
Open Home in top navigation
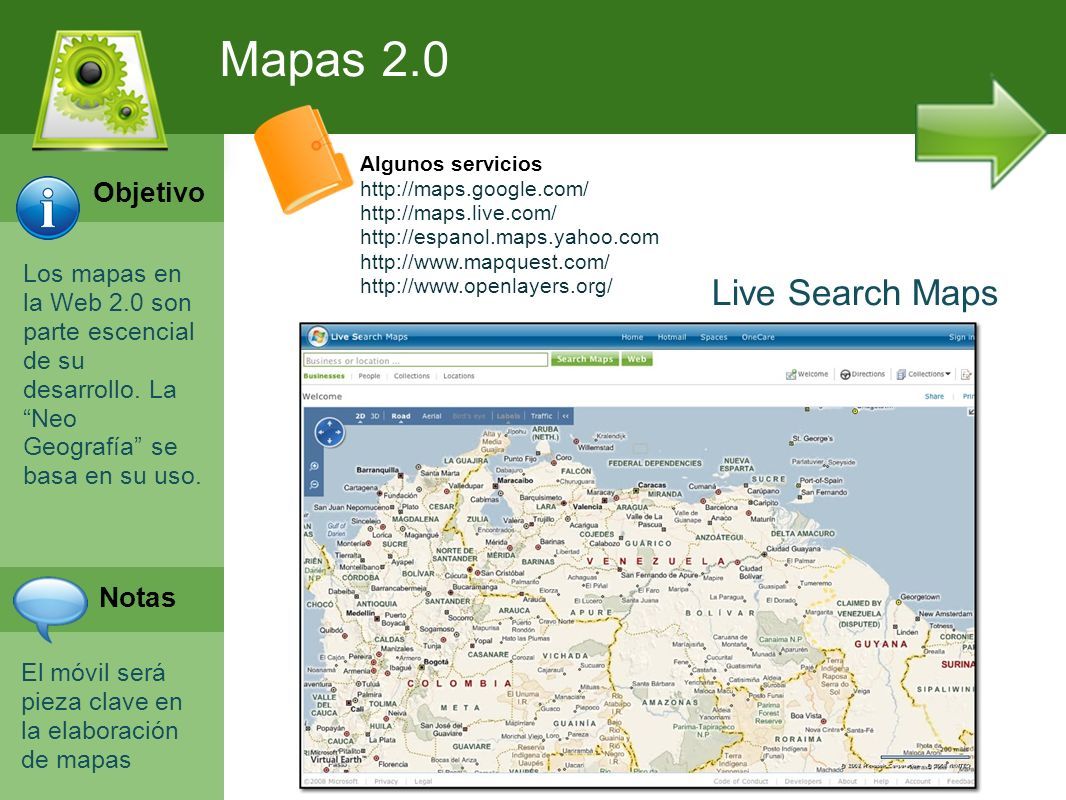point(632,337)
